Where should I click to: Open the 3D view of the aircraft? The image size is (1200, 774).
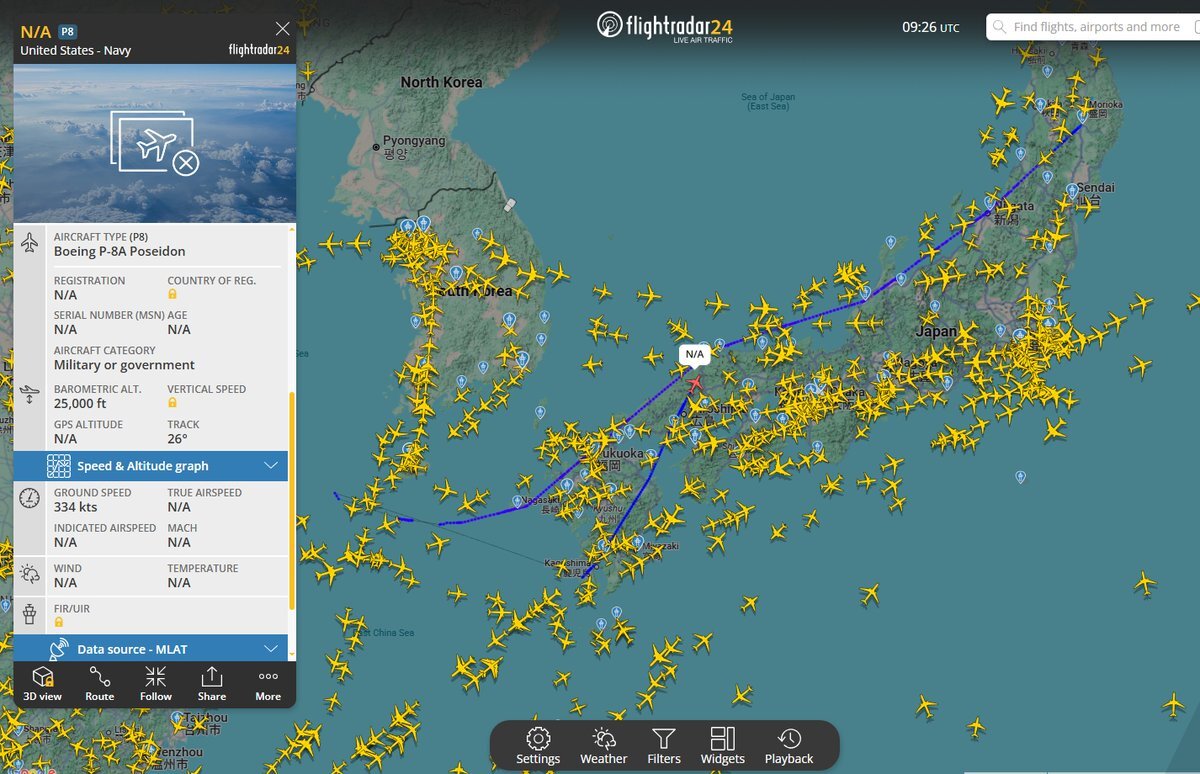pos(42,684)
